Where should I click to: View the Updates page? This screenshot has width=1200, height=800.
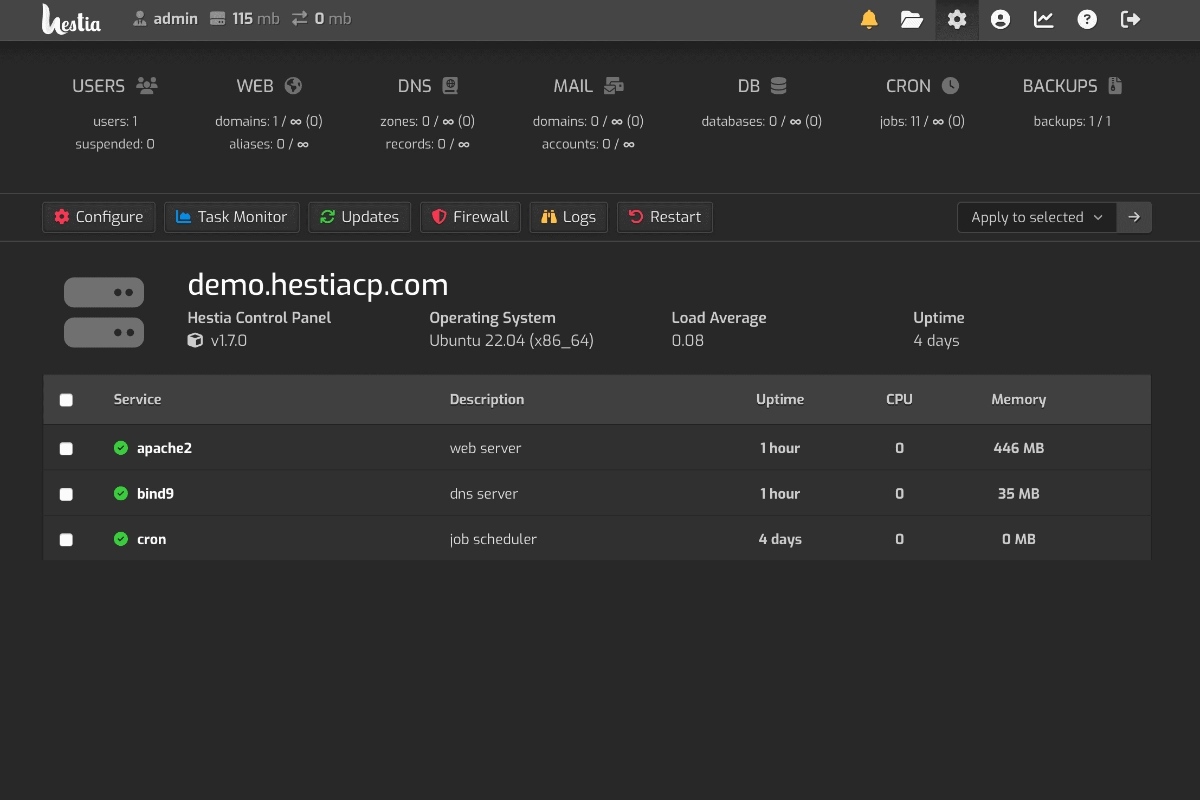coord(359,216)
